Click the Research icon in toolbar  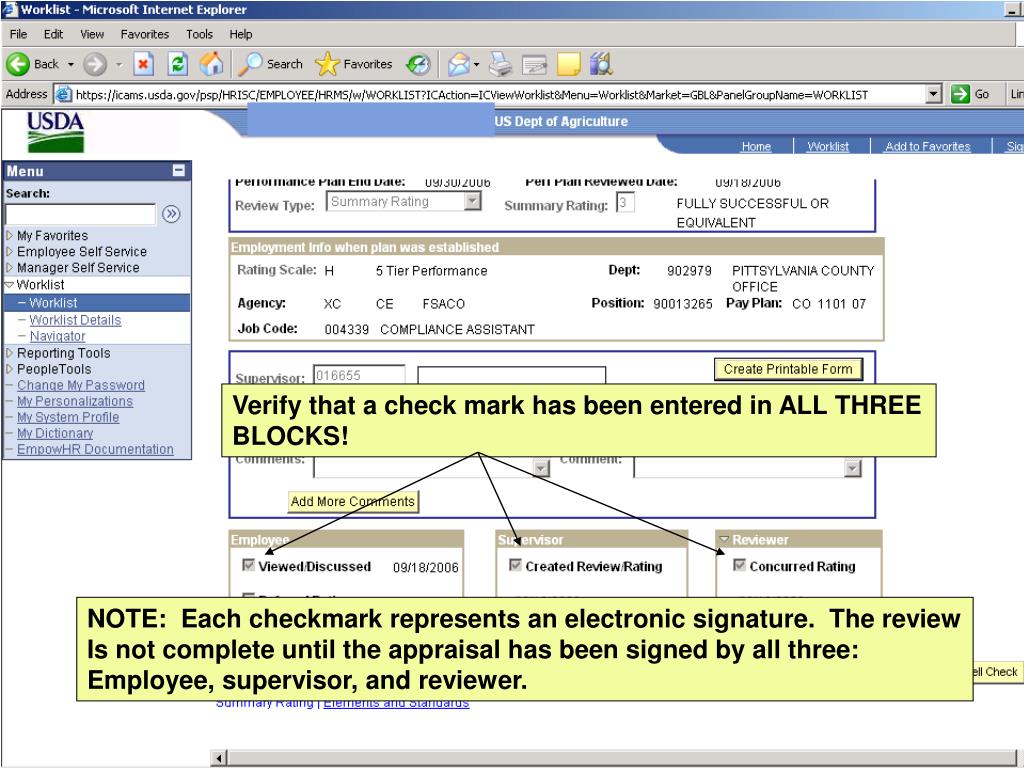[x=601, y=64]
